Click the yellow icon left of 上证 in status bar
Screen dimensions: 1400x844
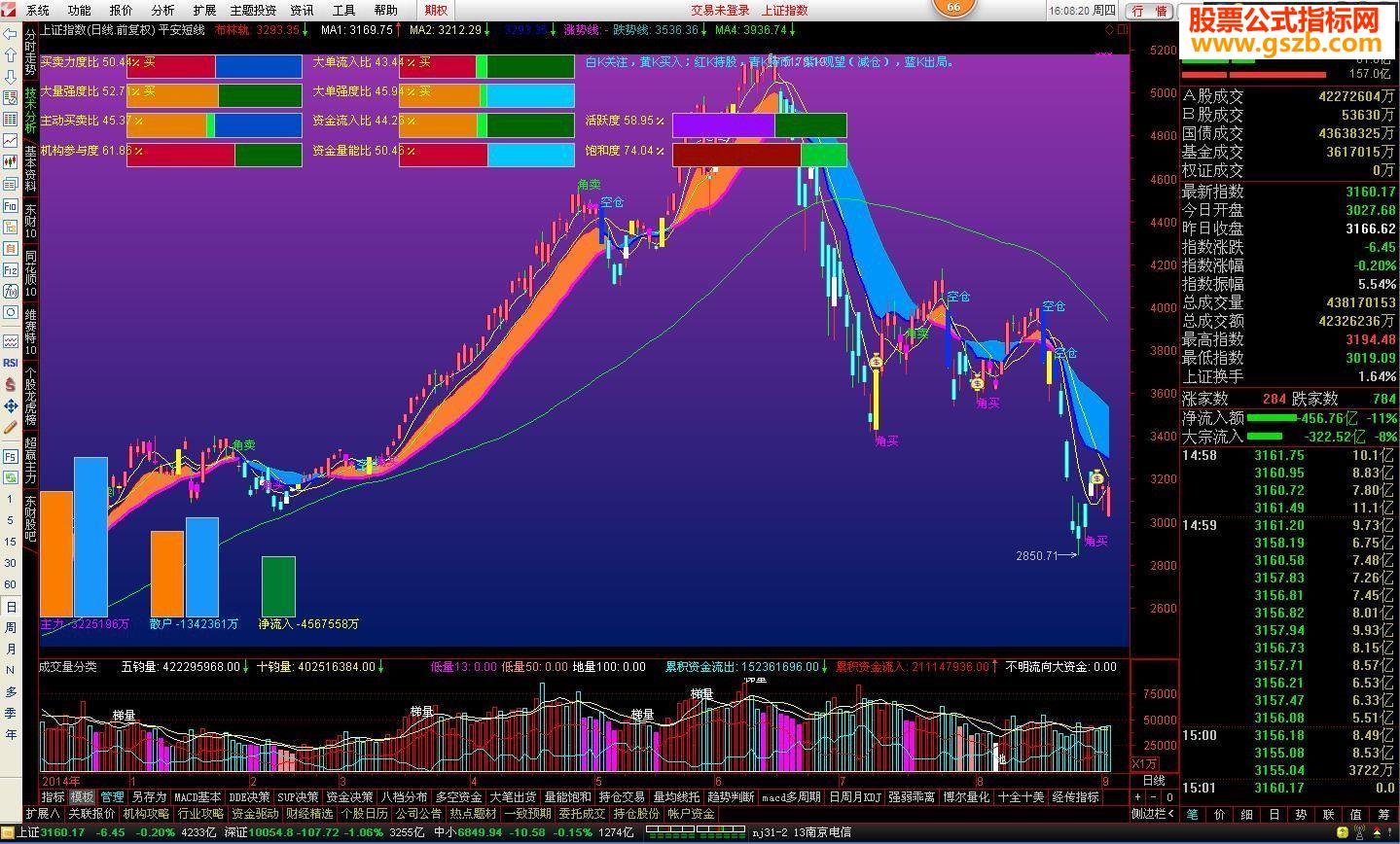click(x=8, y=832)
